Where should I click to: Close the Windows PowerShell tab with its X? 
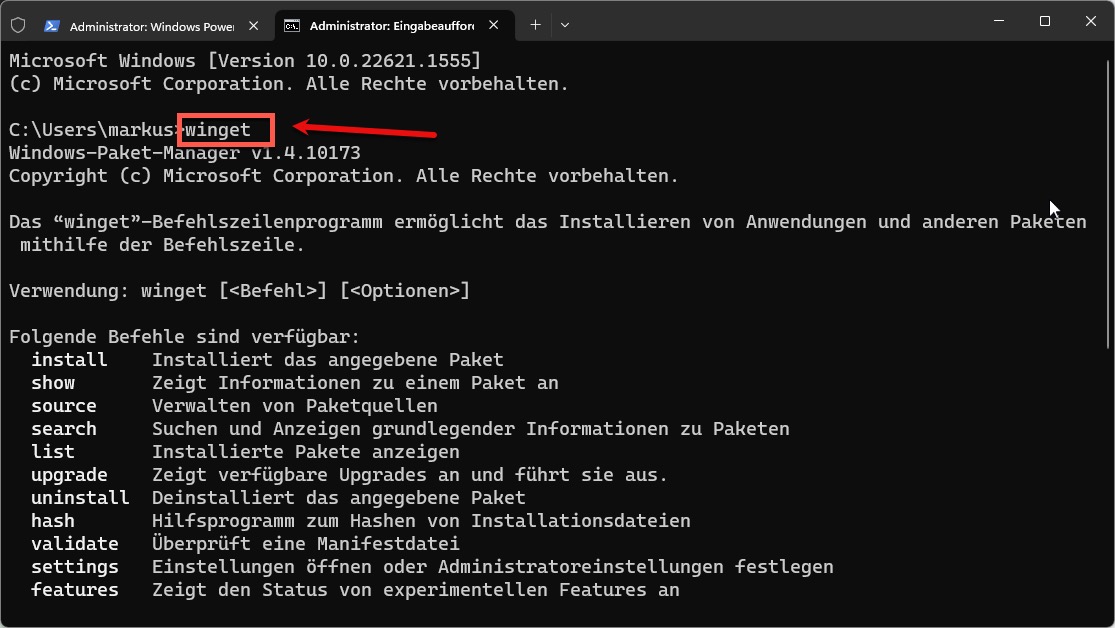(x=254, y=24)
